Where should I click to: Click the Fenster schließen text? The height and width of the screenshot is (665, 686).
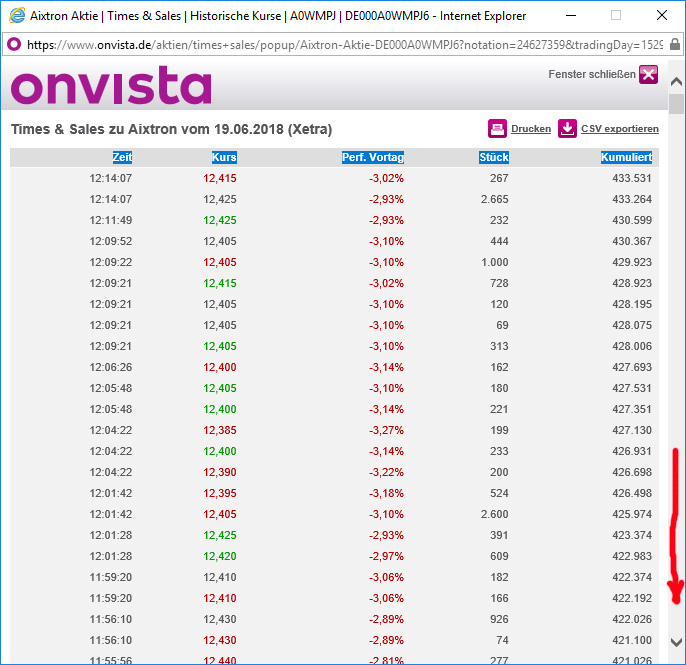click(x=592, y=74)
